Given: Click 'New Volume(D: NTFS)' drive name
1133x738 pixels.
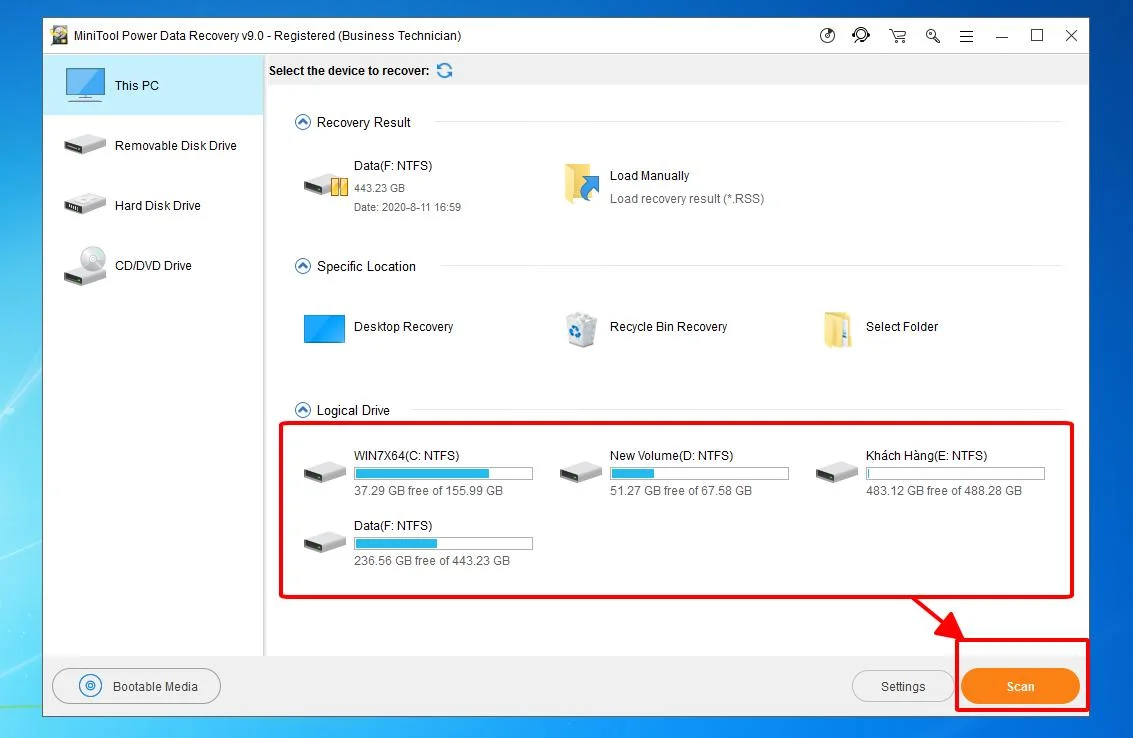Looking at the screenshot, I should coord(671,456).
